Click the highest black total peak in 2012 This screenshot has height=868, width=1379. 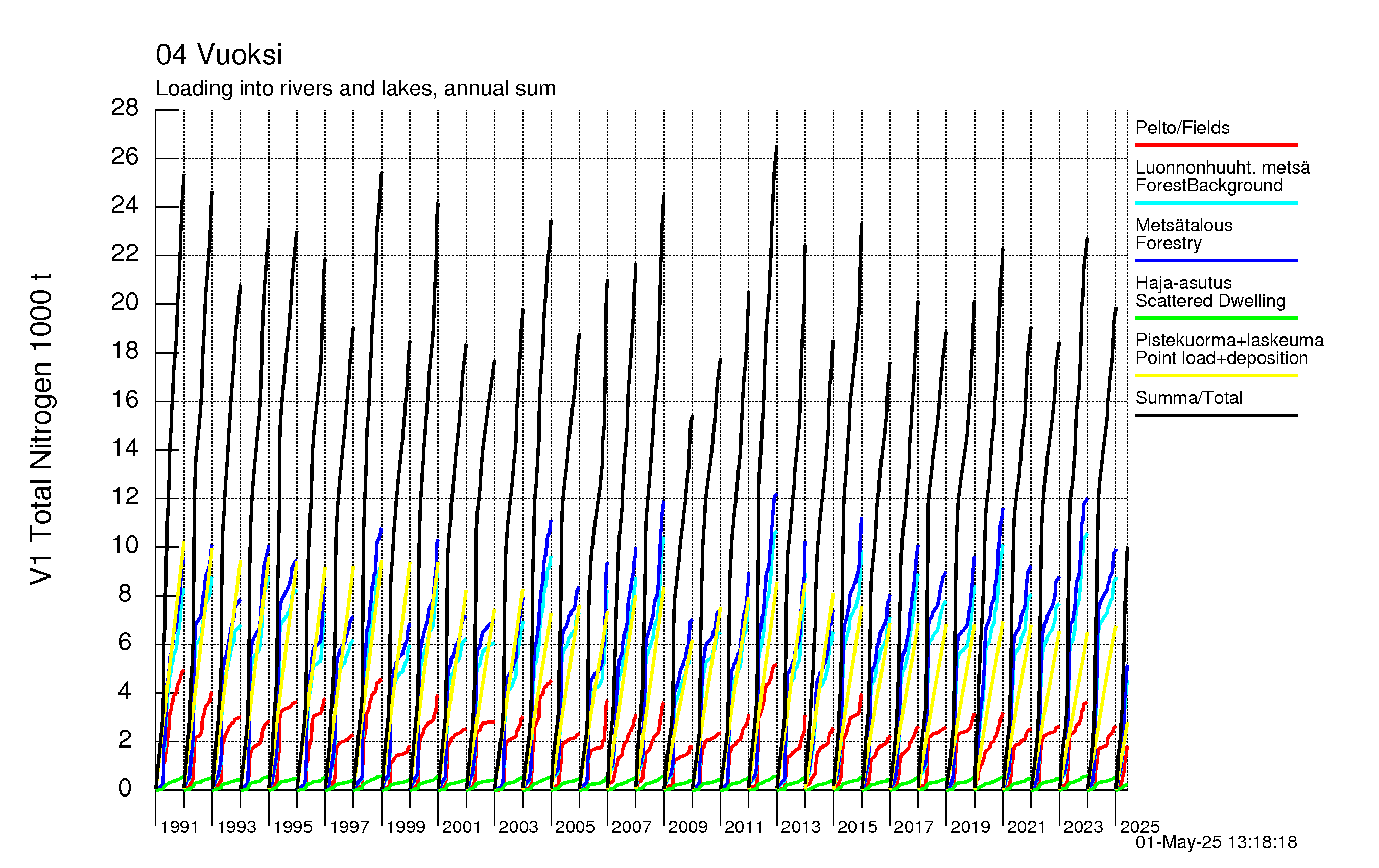coord(776,147)
